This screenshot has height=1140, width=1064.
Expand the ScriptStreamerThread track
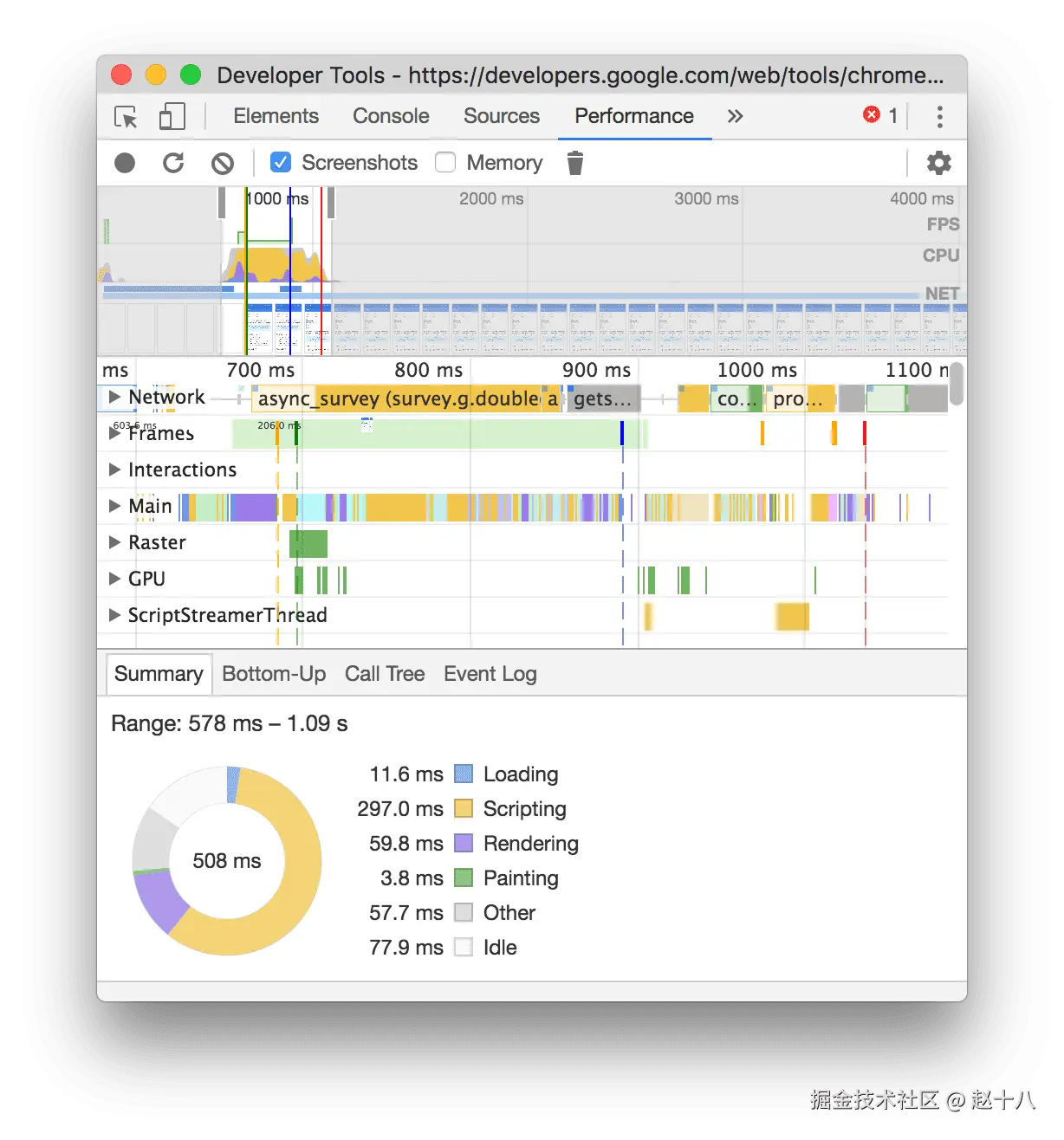[114, 615]
